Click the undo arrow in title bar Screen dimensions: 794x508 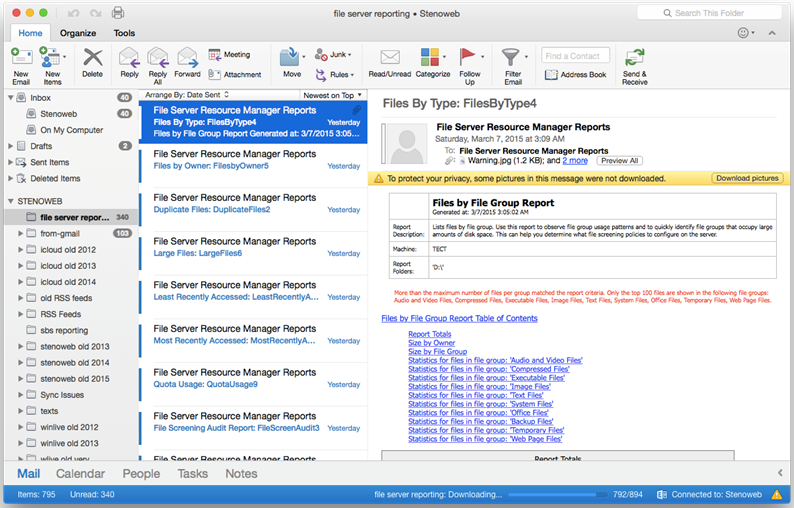click(74, 13)
